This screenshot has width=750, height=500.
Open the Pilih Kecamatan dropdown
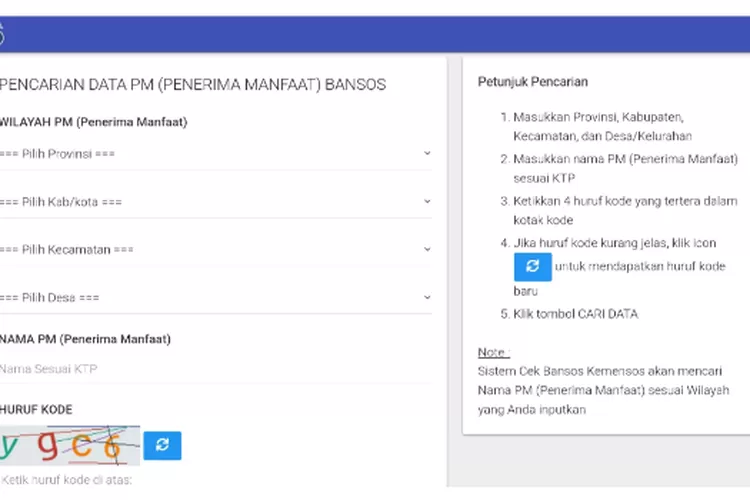tap(216, 250)
